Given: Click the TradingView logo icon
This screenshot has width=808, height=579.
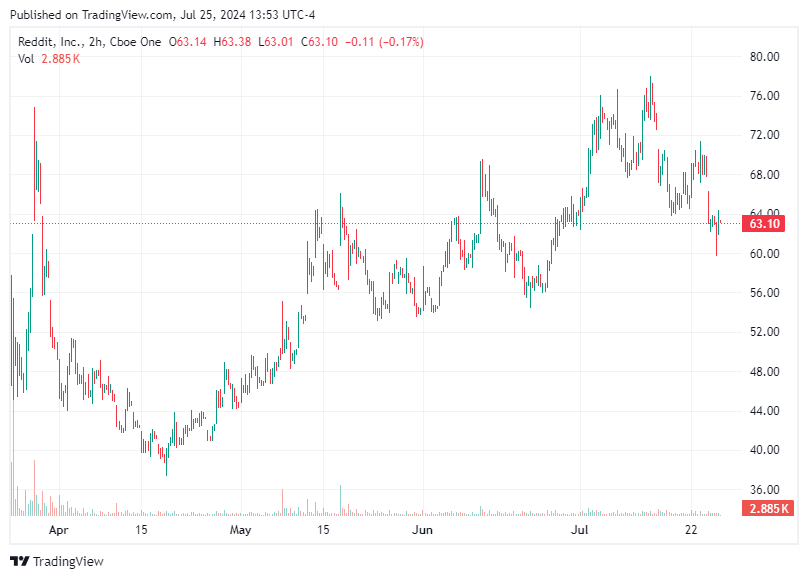Looking at the screenshot, I should tap(20, 561).
